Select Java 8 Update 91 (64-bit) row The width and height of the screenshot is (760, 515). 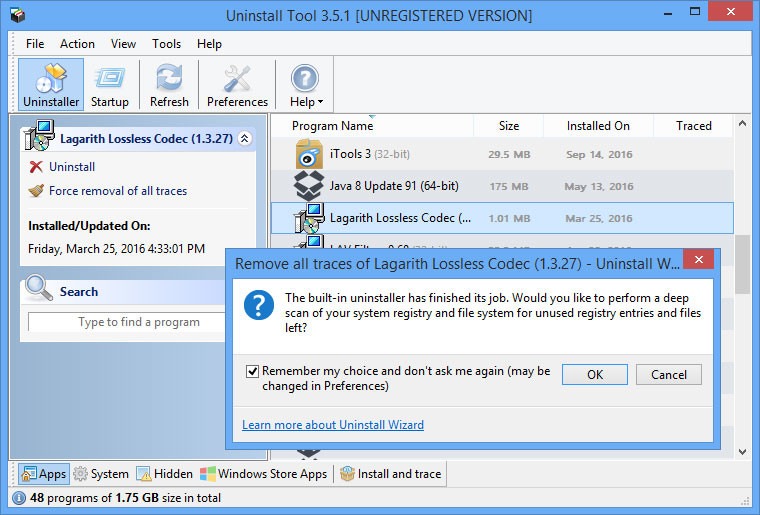click(x=502, y=186)
